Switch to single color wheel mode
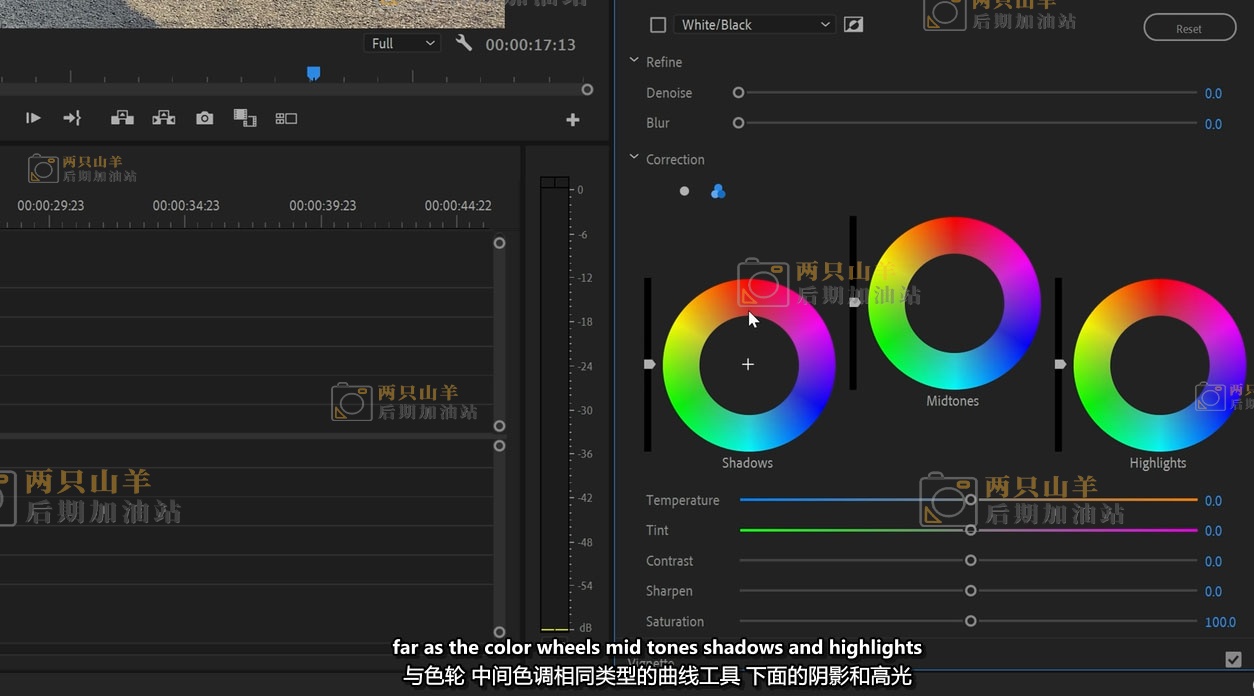 pyautogui.click(x=684, y=191)
